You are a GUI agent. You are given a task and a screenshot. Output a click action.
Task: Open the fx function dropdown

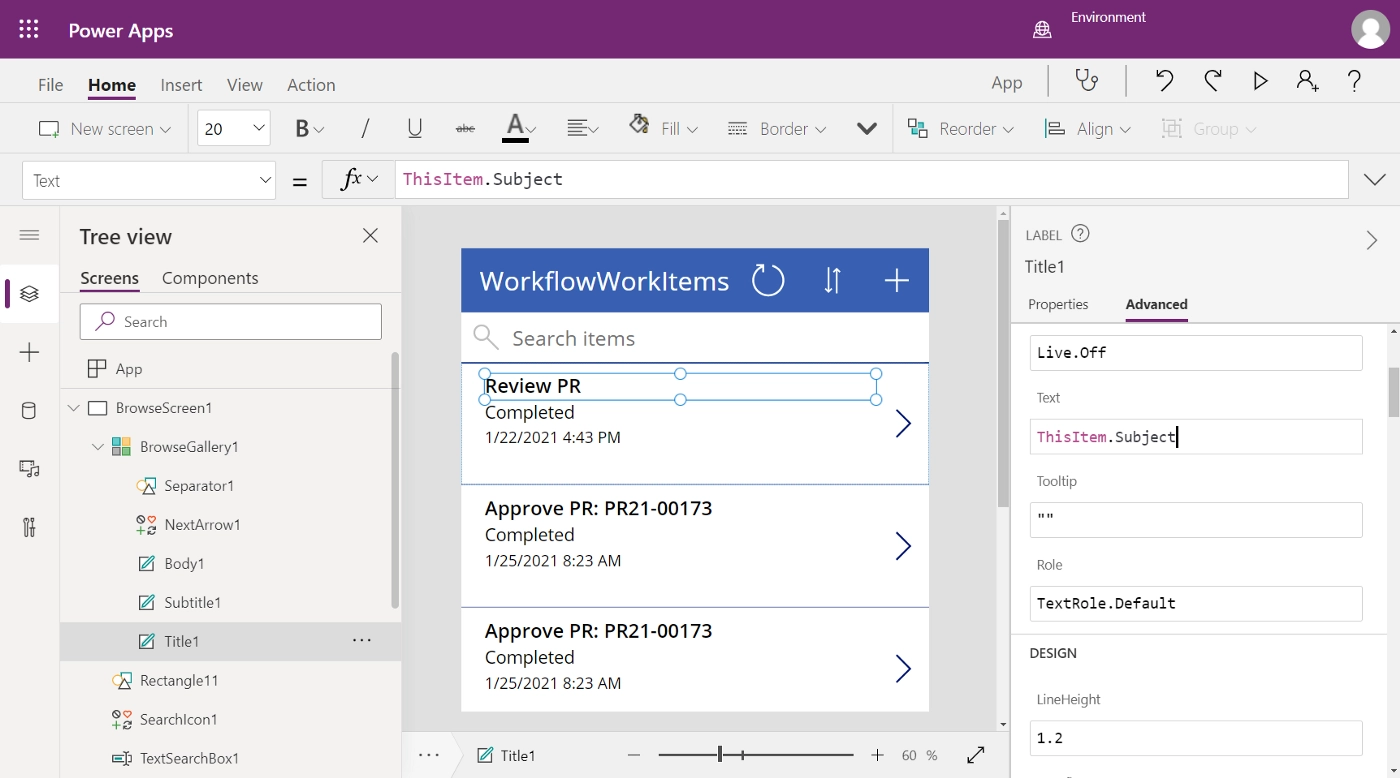tap(359, 180)
